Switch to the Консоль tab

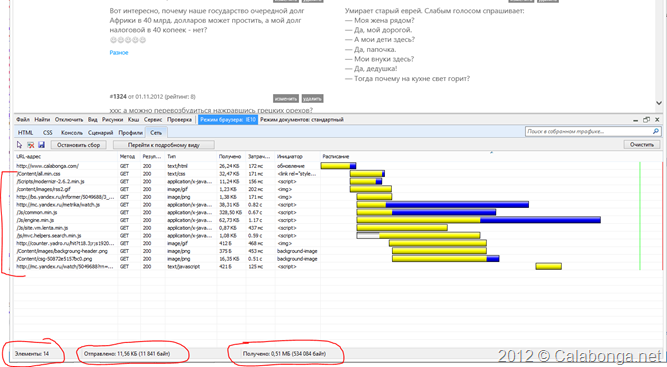tap(71, 133)
